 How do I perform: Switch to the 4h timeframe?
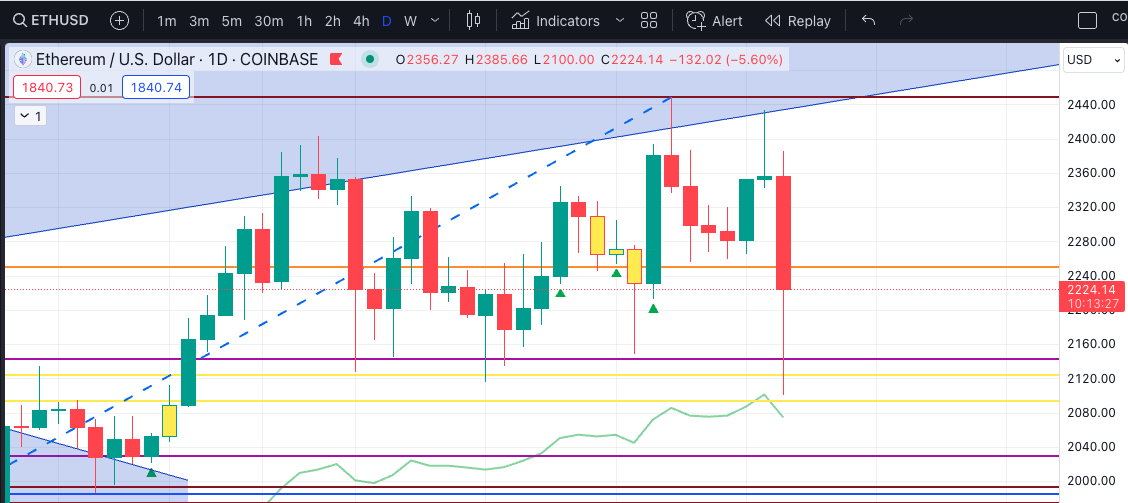coord(361,21)
